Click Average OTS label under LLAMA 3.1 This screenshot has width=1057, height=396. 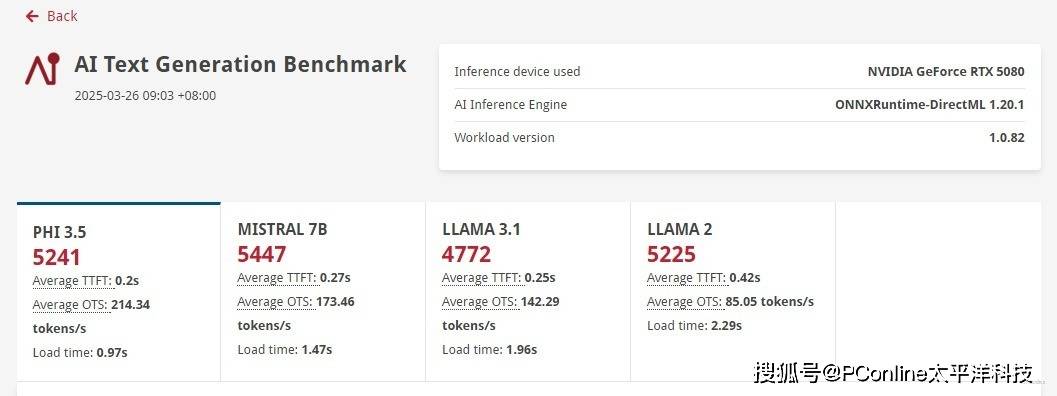(x=480, y=302)
